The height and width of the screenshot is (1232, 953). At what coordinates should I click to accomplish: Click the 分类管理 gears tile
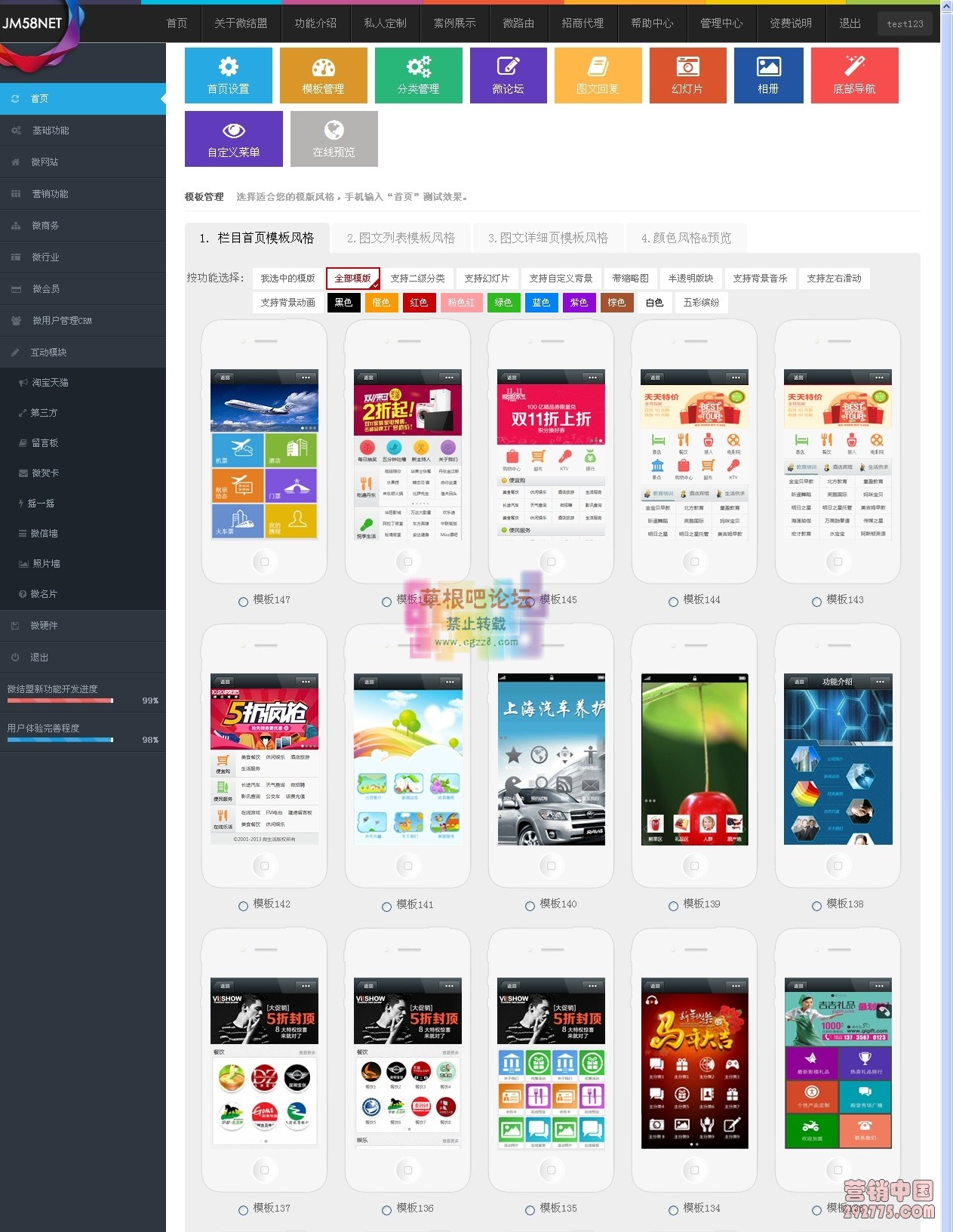click(418, 75)
